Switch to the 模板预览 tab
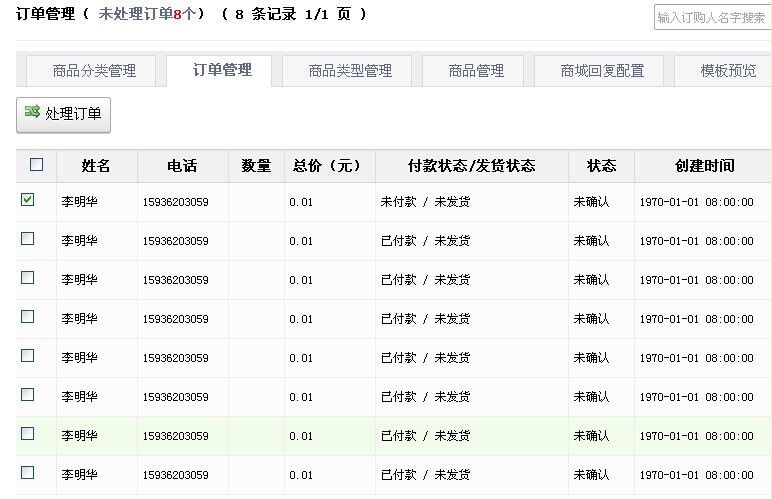 728,71
